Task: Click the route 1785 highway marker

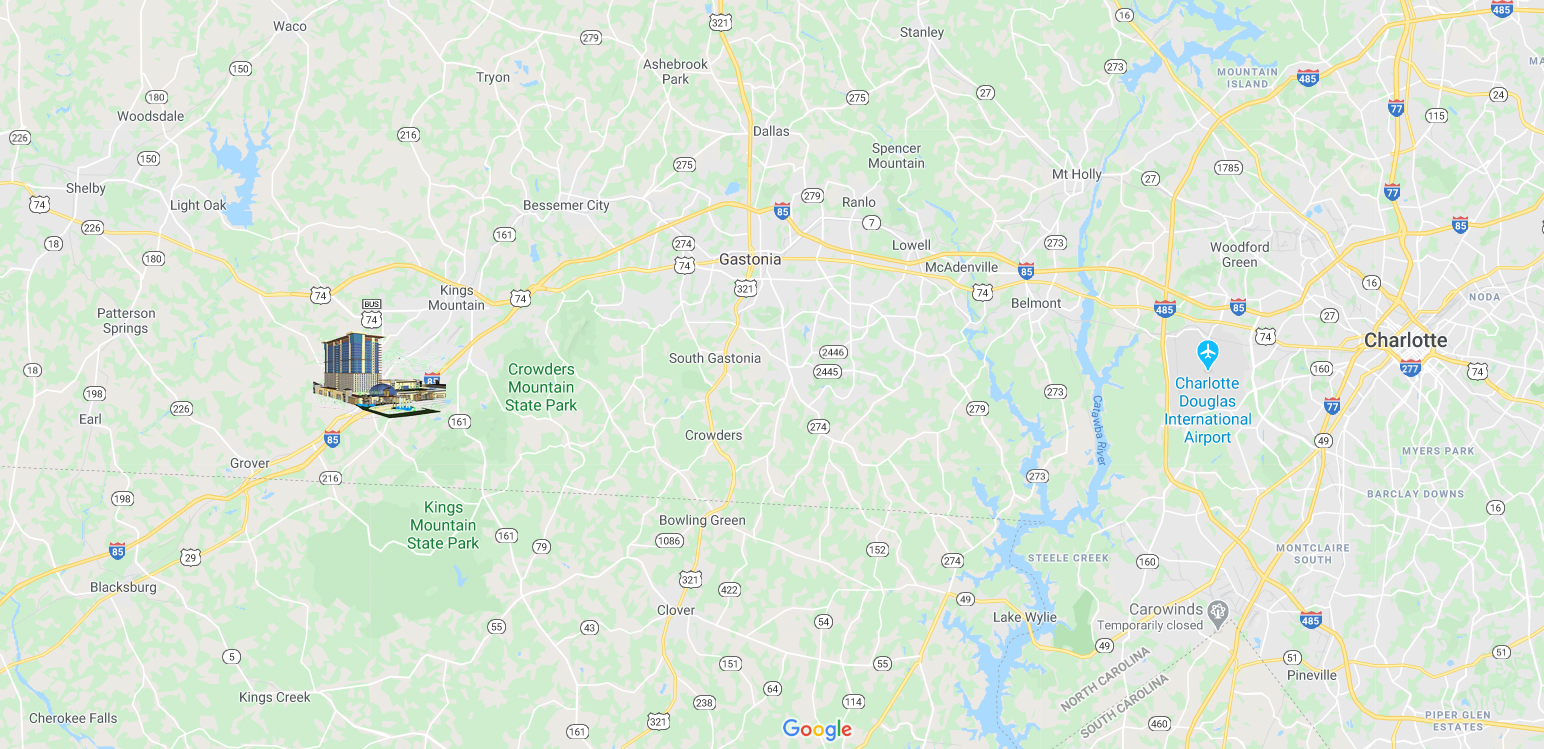Action: point(1228,167)
